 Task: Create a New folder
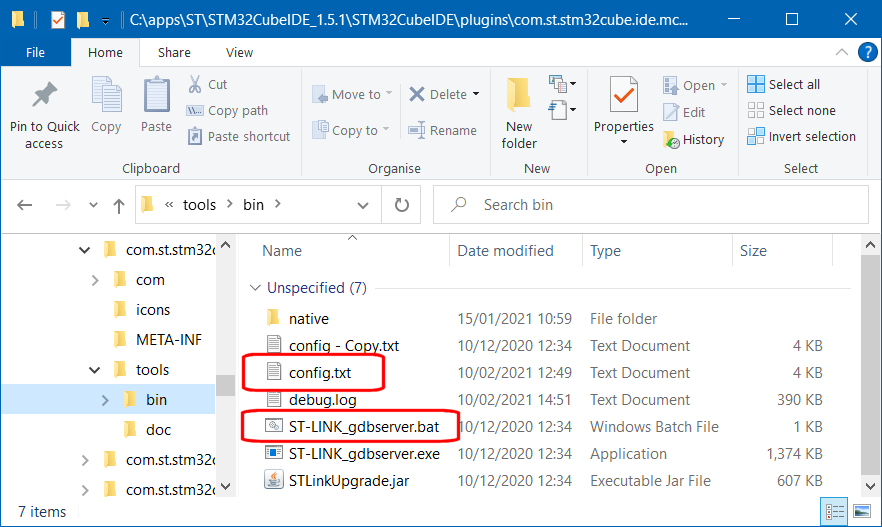point(519,114)
